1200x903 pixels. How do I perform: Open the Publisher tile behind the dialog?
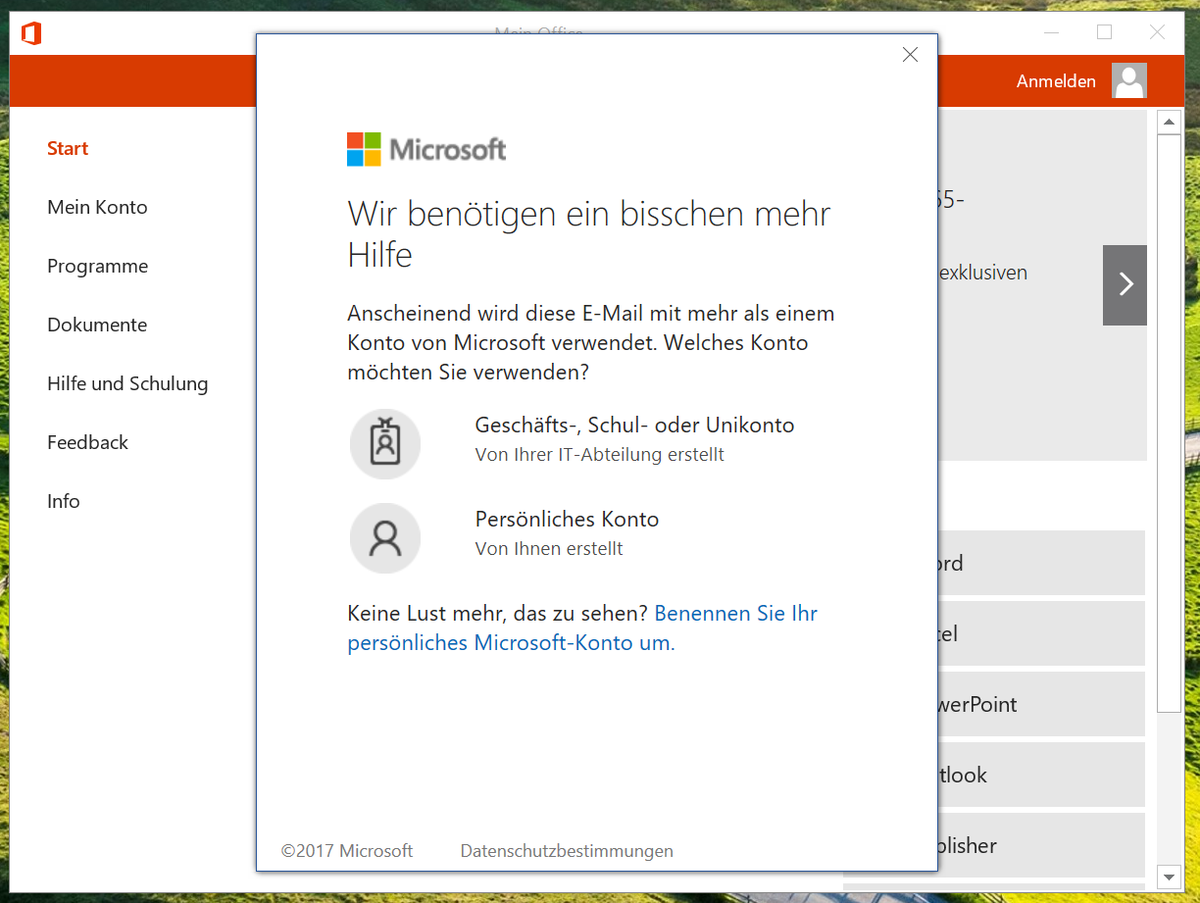click(1041, 846)
